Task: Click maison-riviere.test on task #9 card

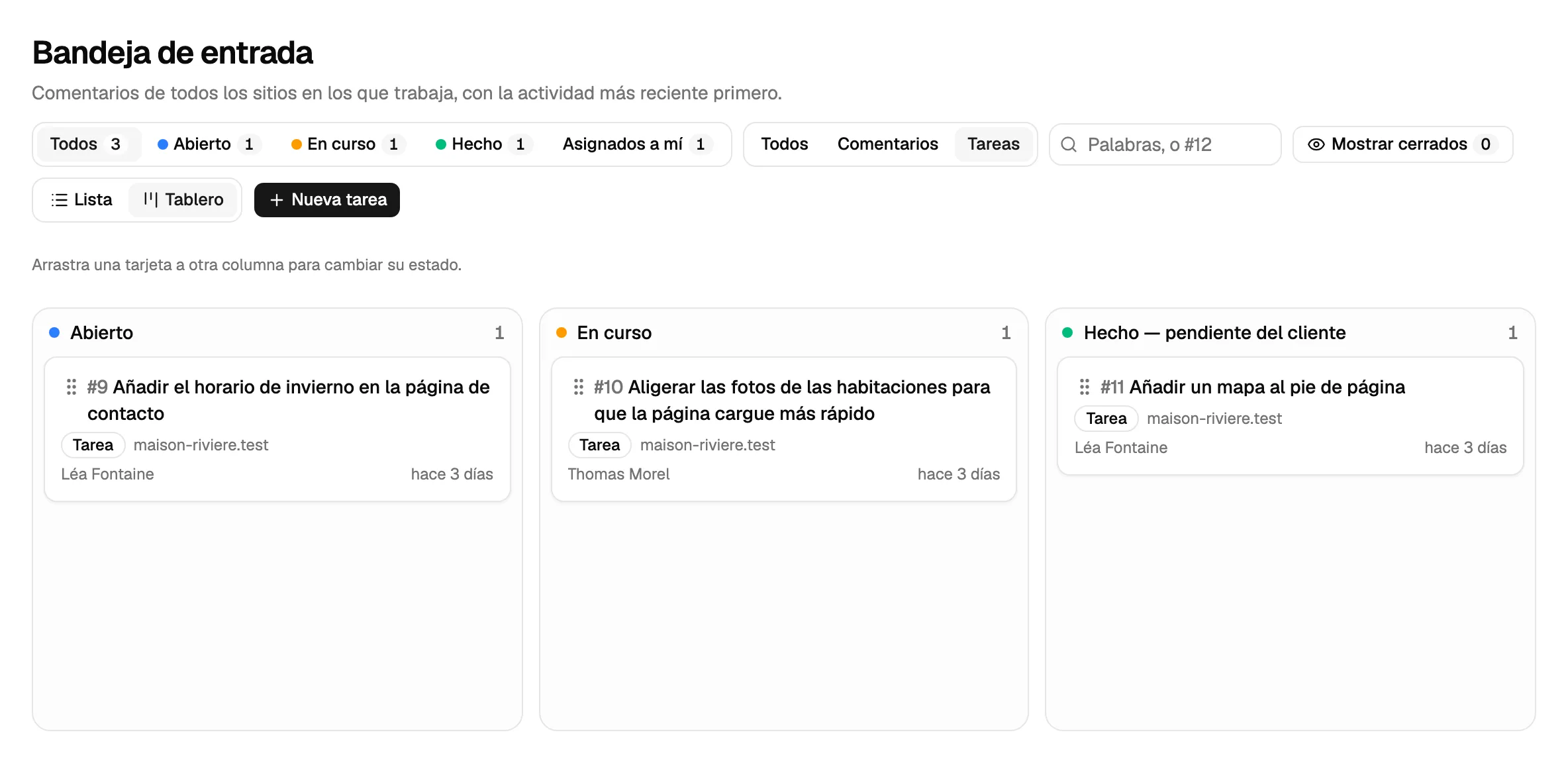Action: click(x=201, y=445)
